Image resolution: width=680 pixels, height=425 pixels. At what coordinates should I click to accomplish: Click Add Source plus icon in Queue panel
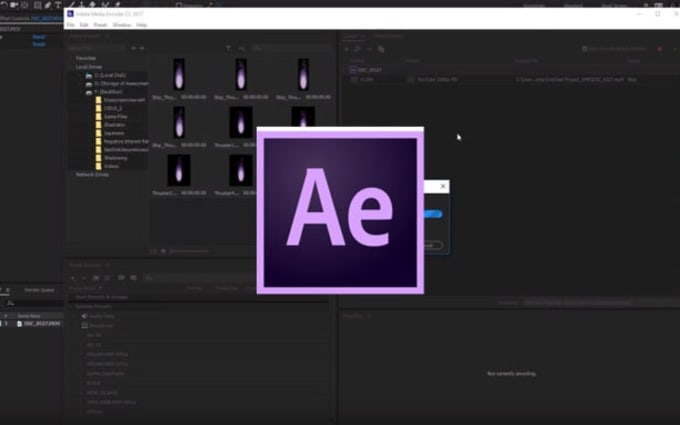pos(347,49)
